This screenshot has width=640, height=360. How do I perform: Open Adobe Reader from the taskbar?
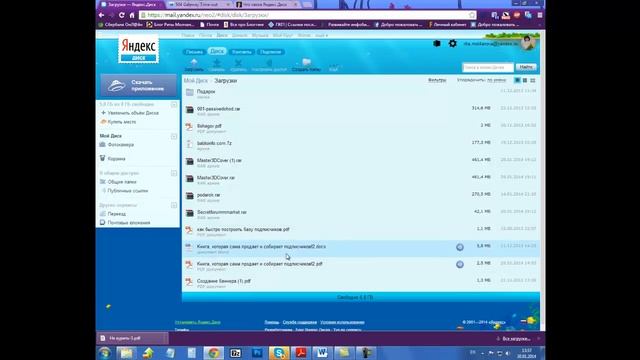click(301, 353)
